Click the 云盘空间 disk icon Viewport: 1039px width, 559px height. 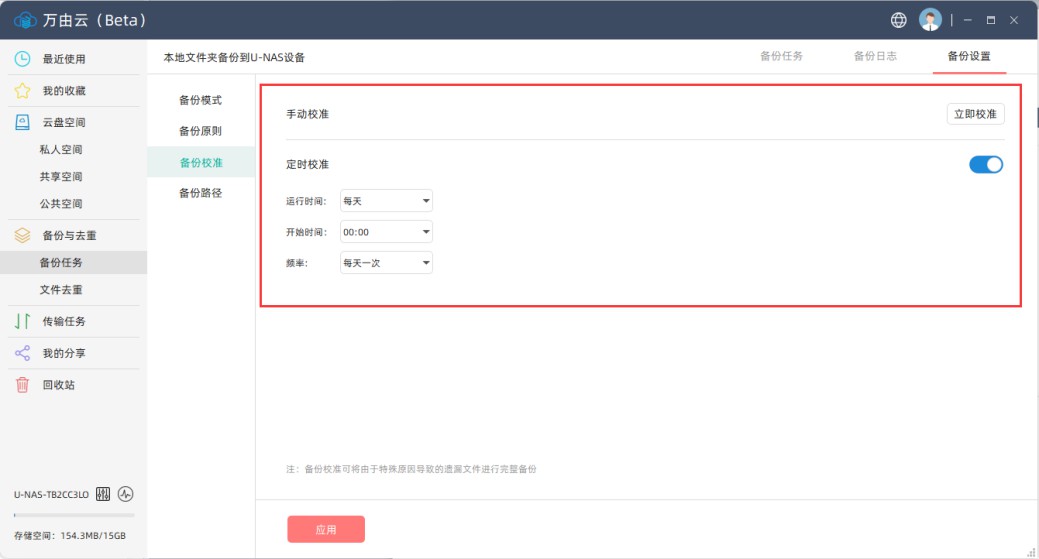tap(22, 123)
